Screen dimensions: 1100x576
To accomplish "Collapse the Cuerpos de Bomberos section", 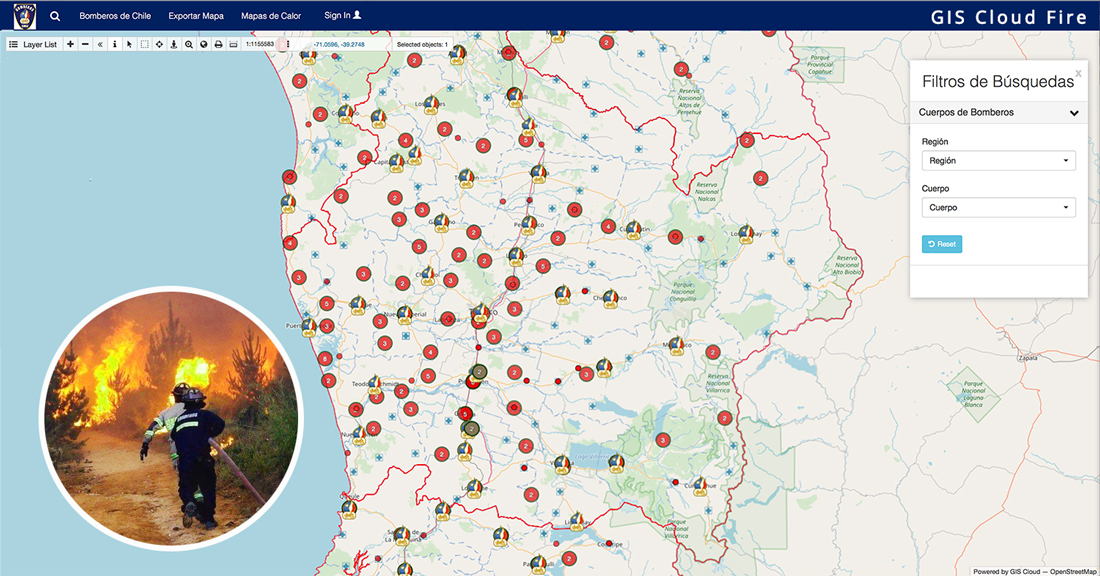I will (x=1073, y=113).
